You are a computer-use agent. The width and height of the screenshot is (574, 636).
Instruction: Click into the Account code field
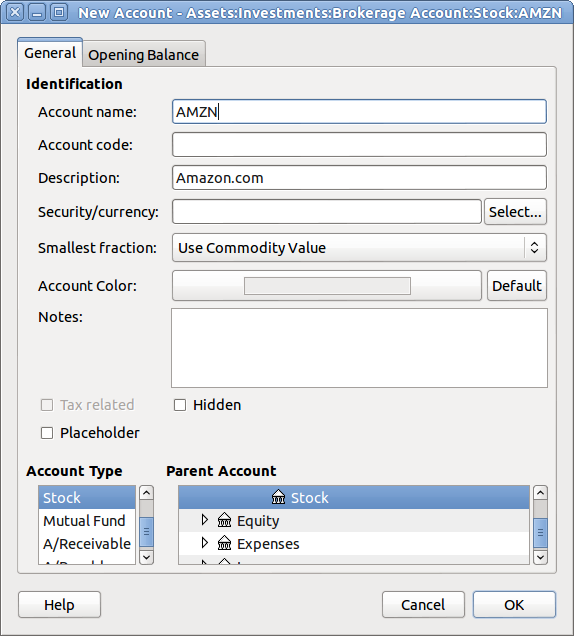coord(359,145)
